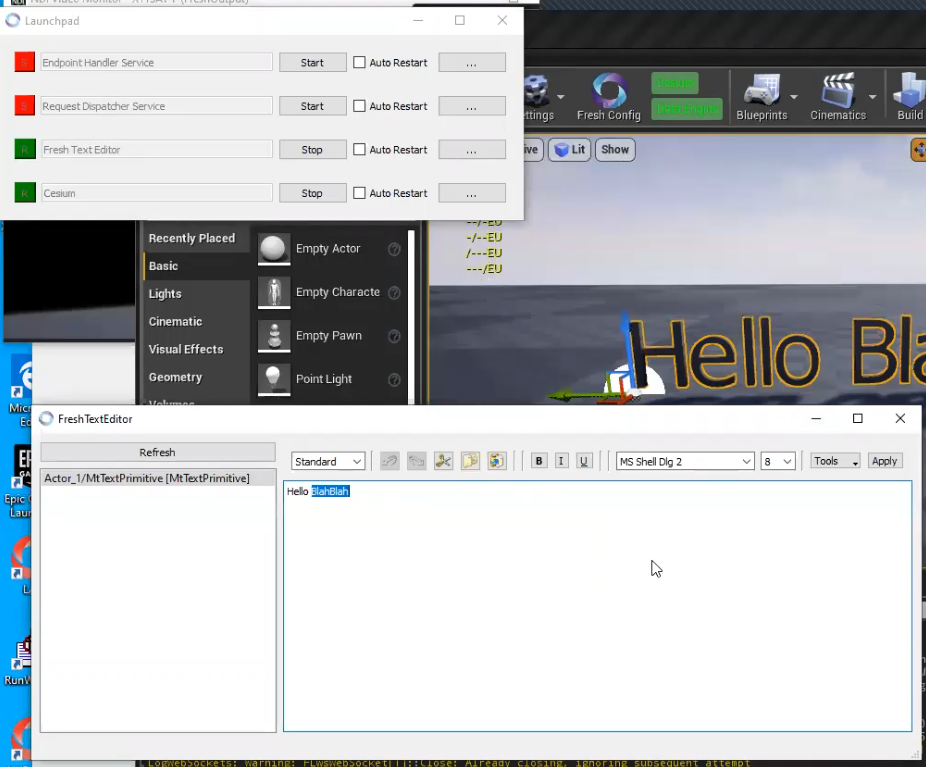Click the Copy icon in FreshTextEditor toolbar
The image size is (926, 767).
coord(470,461)
